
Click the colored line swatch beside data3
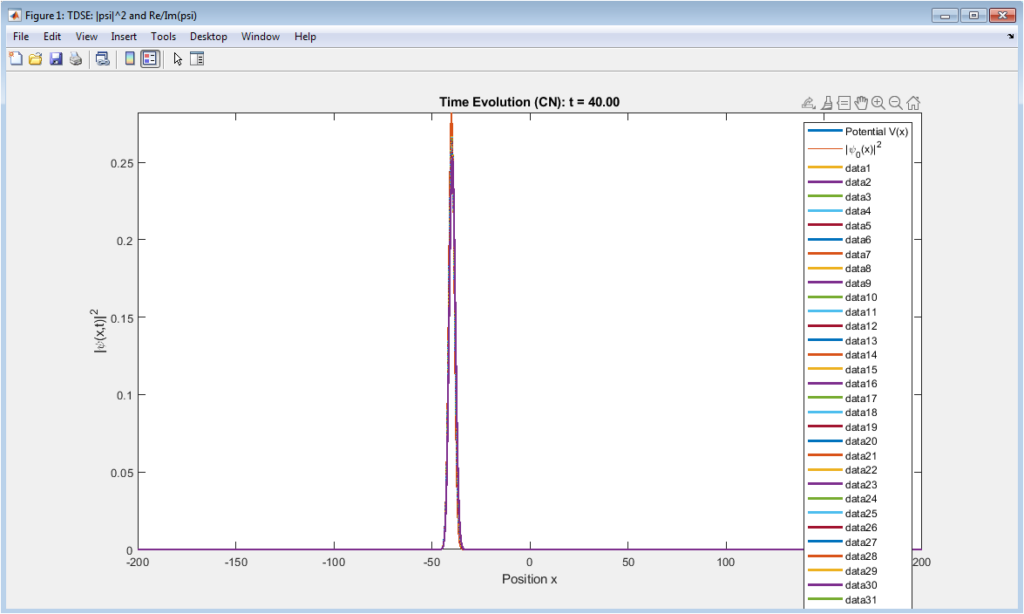click(x=824, y=196)
